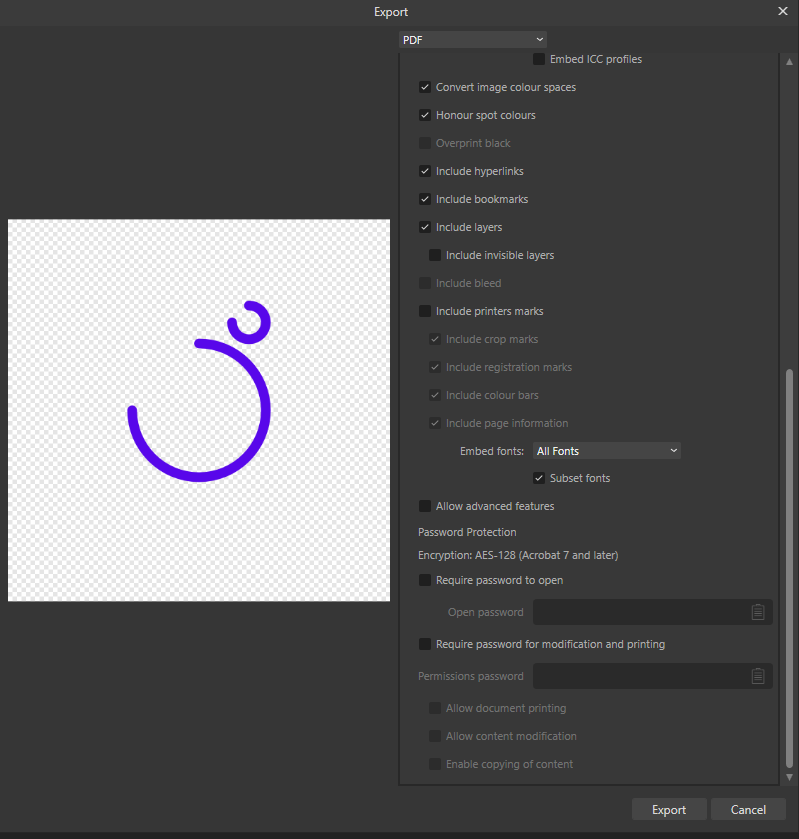
Task: Close the Export dialog
Action: coord(782,11)
